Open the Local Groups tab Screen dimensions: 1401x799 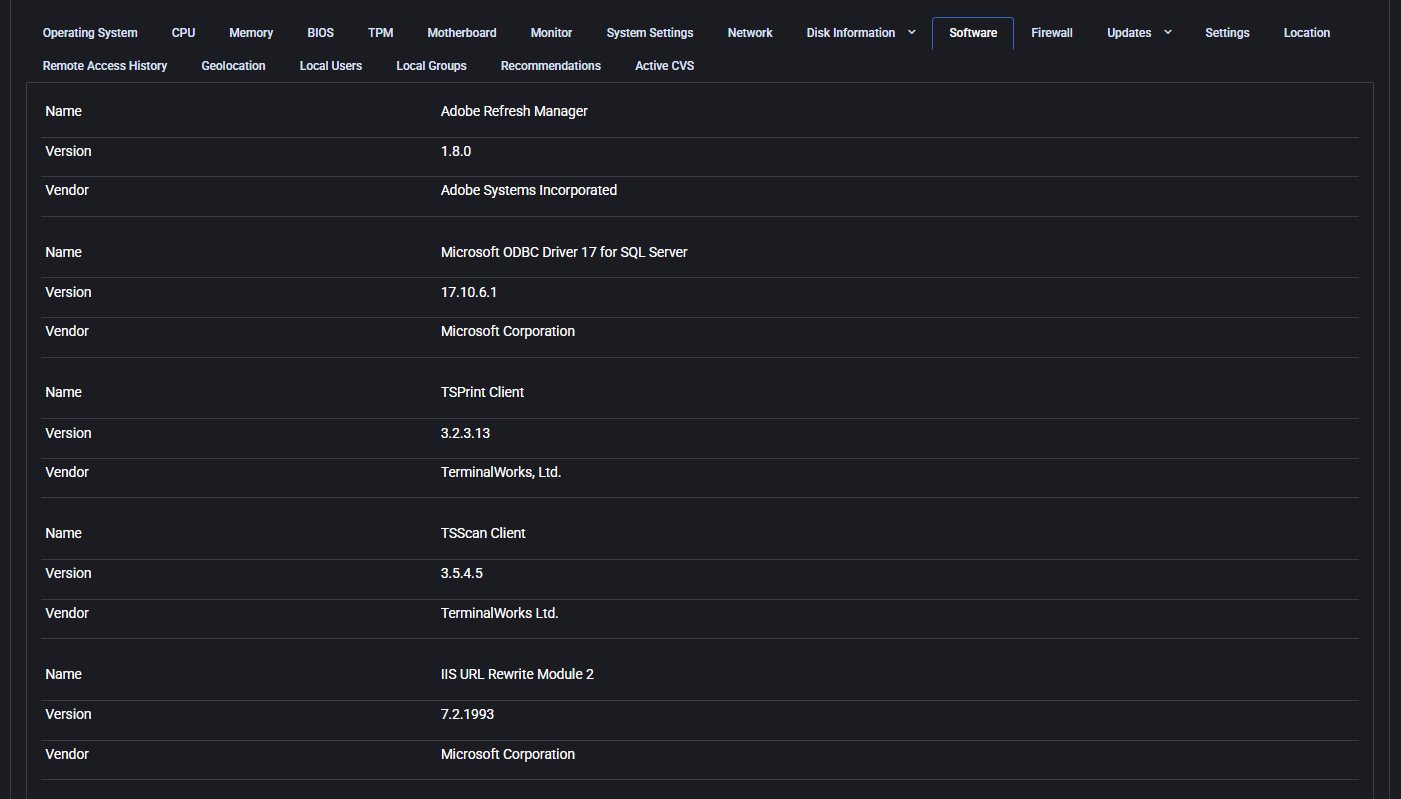point(431,66)
